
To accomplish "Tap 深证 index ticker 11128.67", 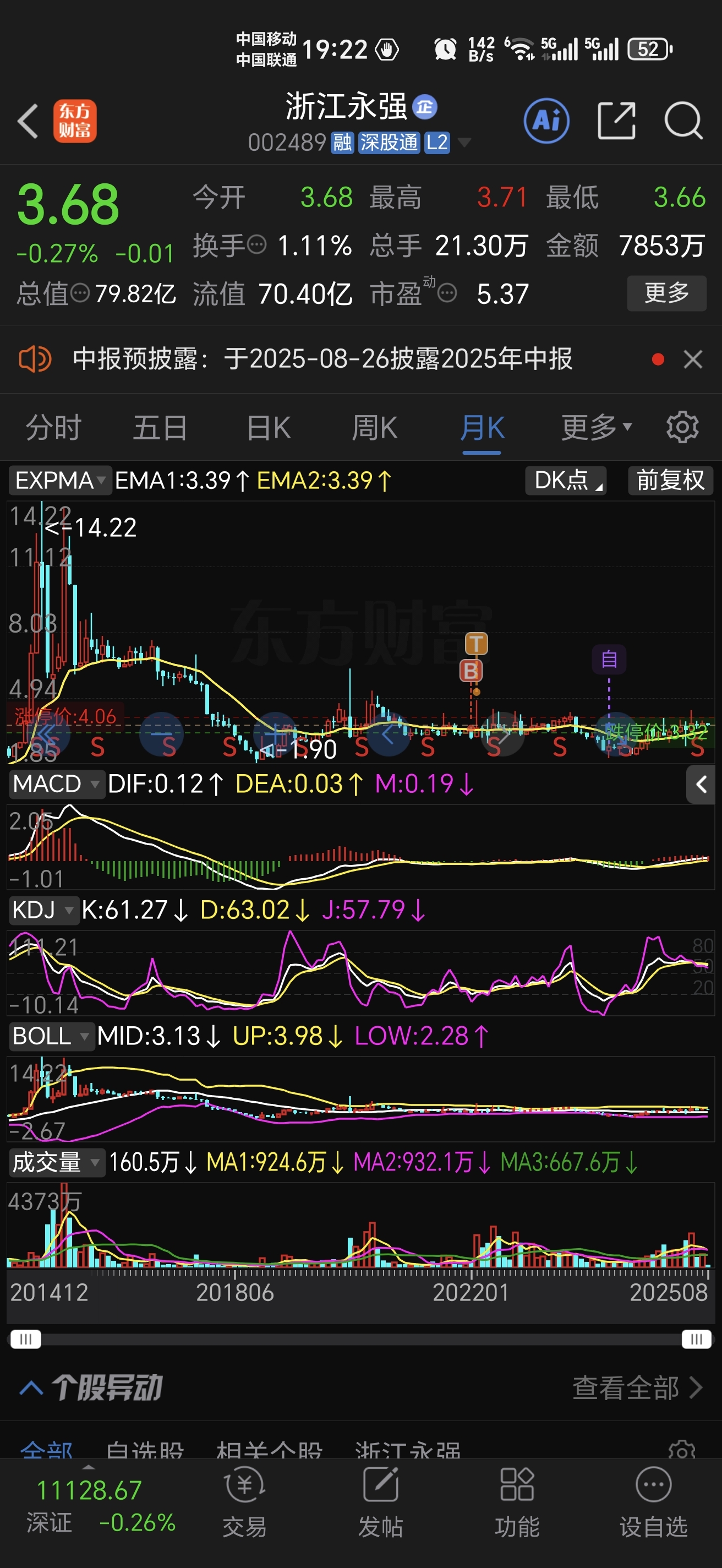I will pos(89,1490).
